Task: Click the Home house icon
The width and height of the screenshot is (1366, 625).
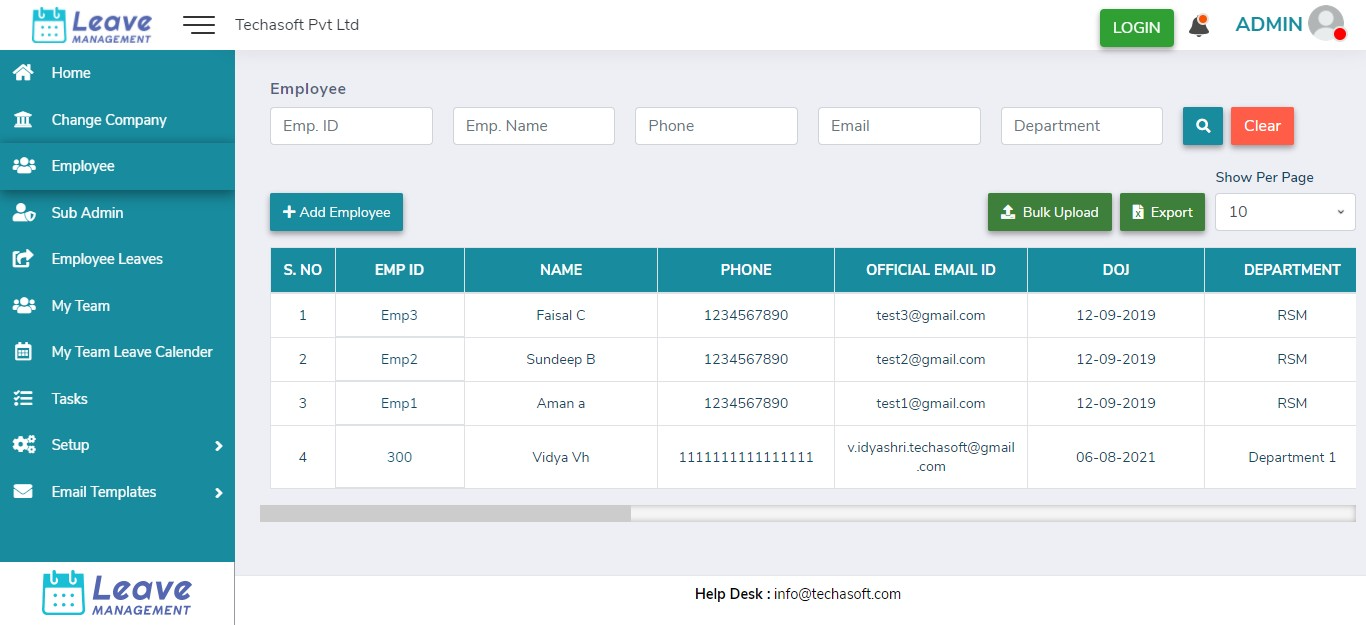Action: [23, 73]
